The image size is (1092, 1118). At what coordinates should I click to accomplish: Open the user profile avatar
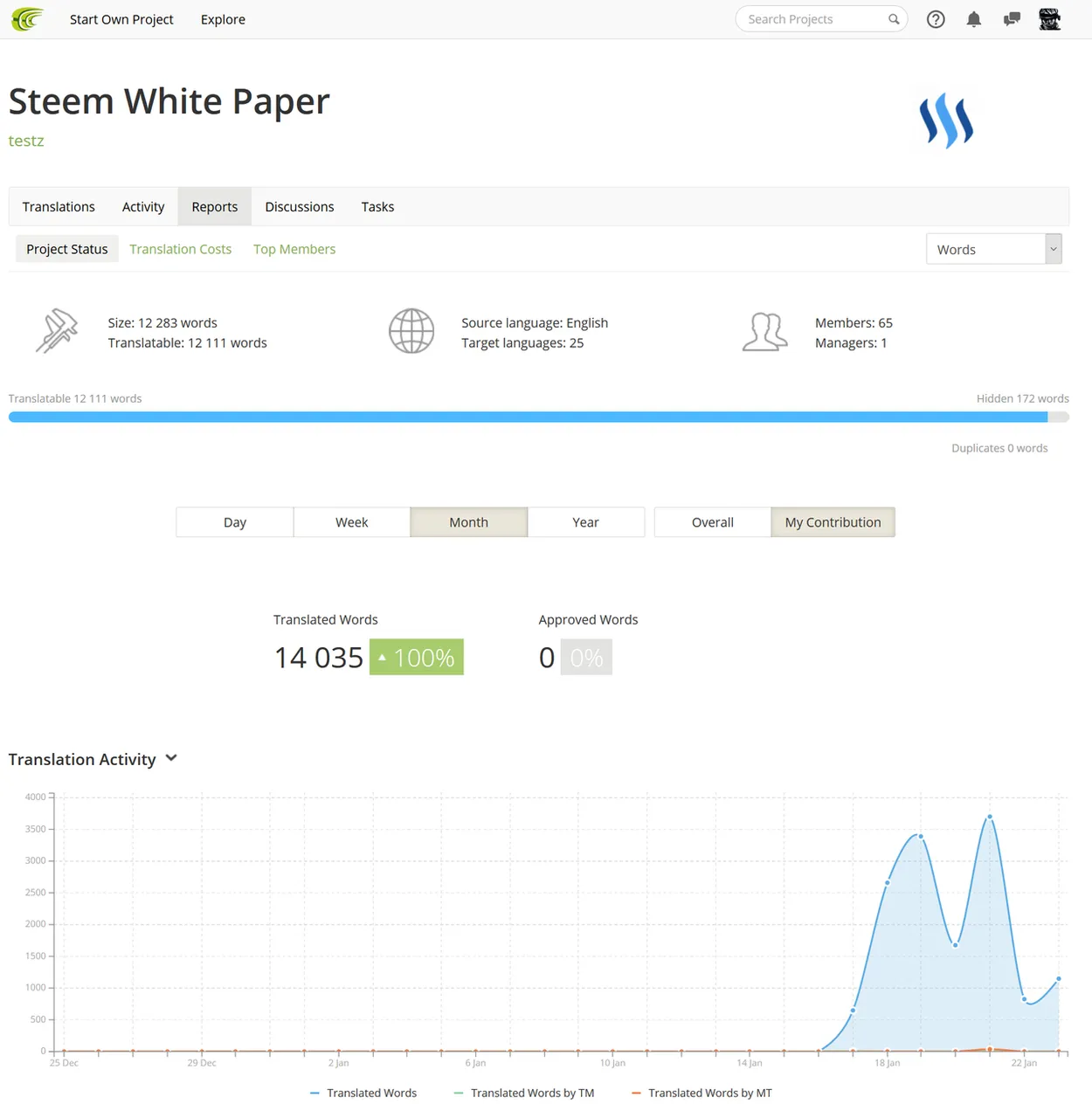coord(1049,19)
